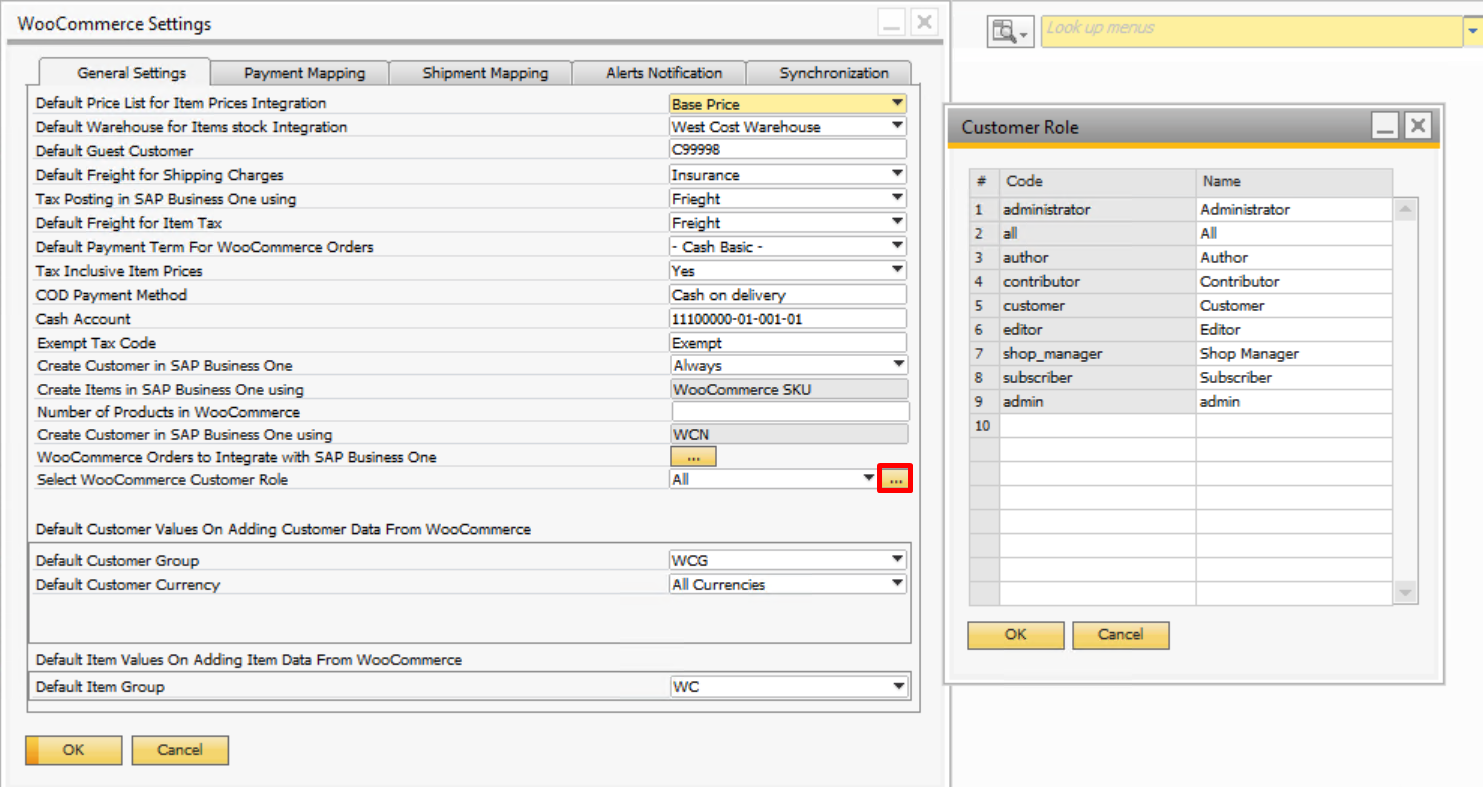The width and height of the screenshot is (1483, 787).
Task: Select the contributor code cell
Action: 1097,282
